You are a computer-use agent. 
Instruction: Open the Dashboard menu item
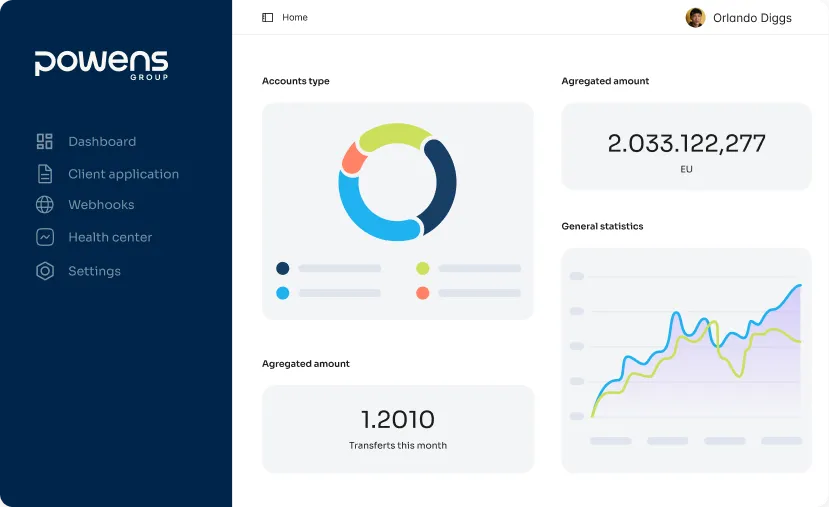[x=102, y=142]
